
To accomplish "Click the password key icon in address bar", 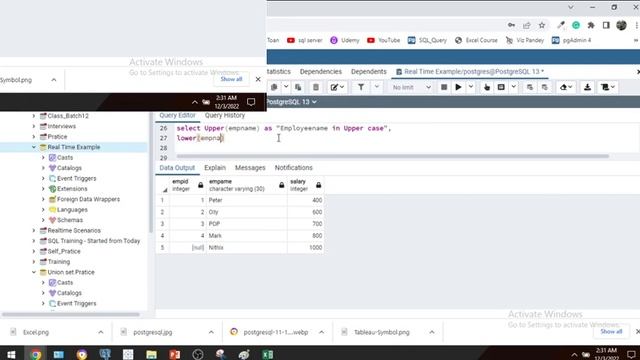I will point(511,25).
